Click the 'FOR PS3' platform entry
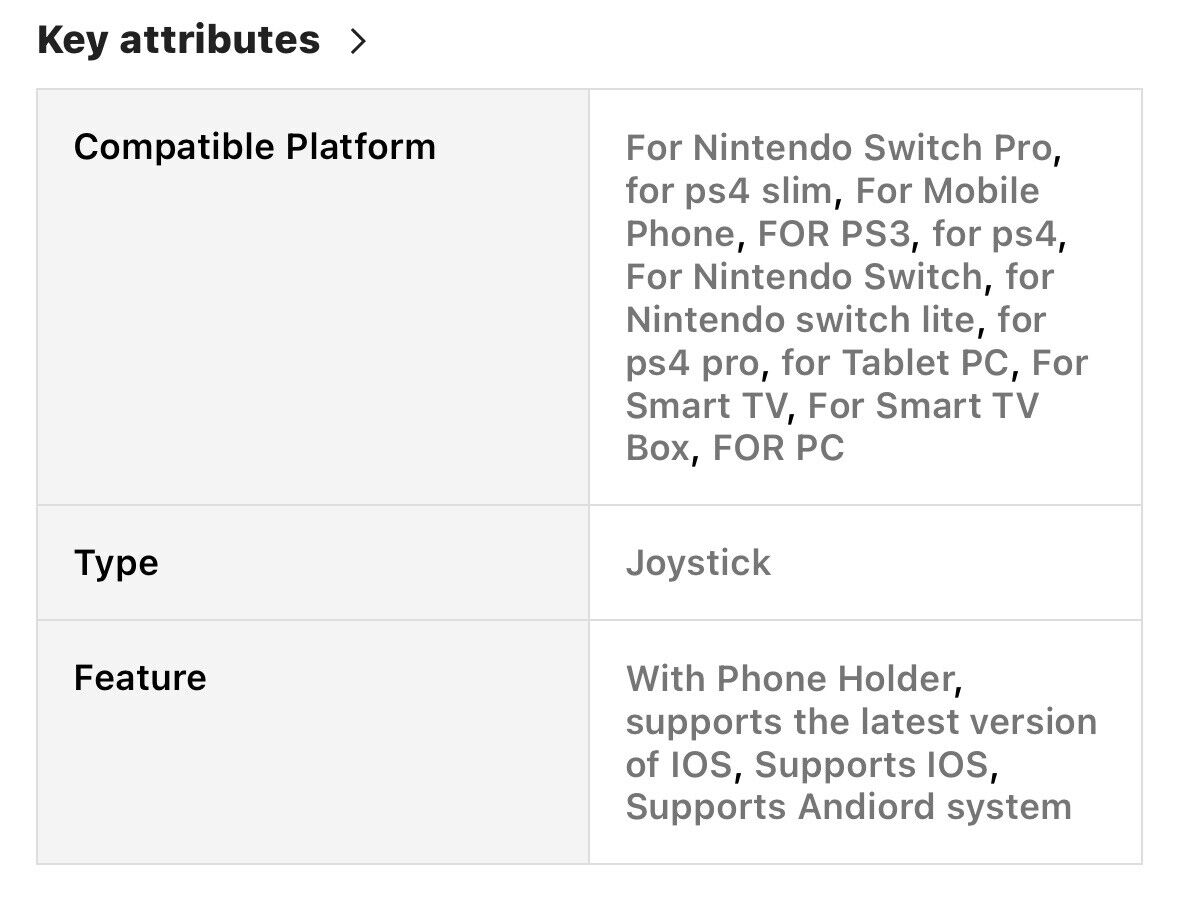Viewport: 1179px width, 900px height. click(x=834, y=234)
